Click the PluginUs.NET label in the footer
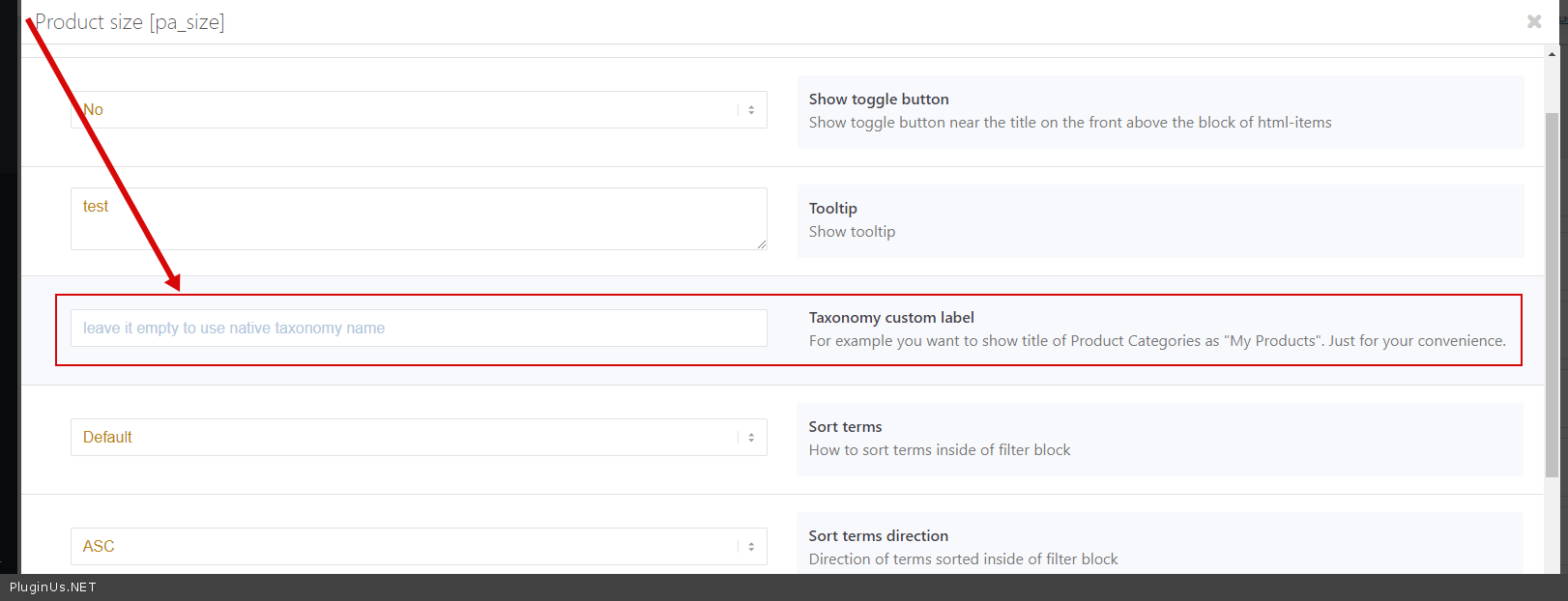Image resolution: width=1568 pixels, height=601 pixels. pos(53,587)
